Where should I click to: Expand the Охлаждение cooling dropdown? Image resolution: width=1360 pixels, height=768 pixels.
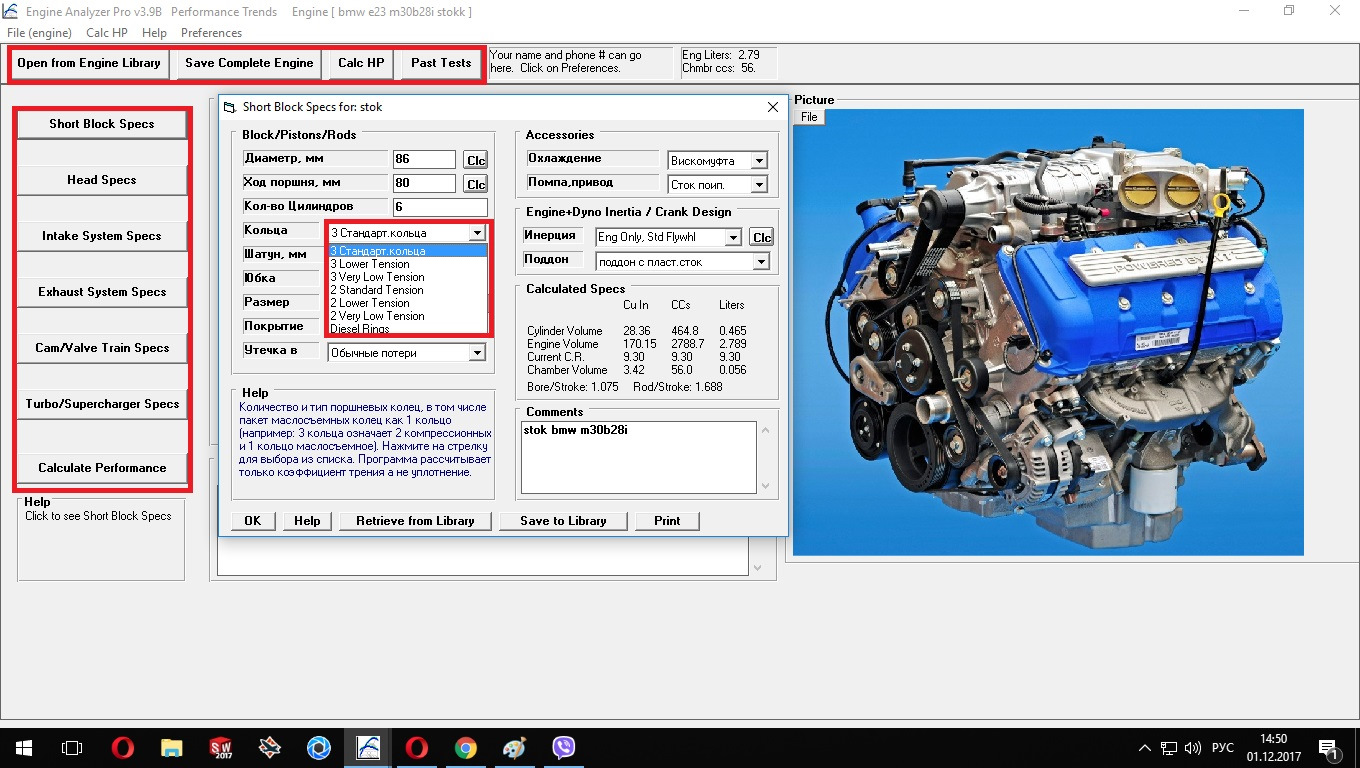[759, 161]
